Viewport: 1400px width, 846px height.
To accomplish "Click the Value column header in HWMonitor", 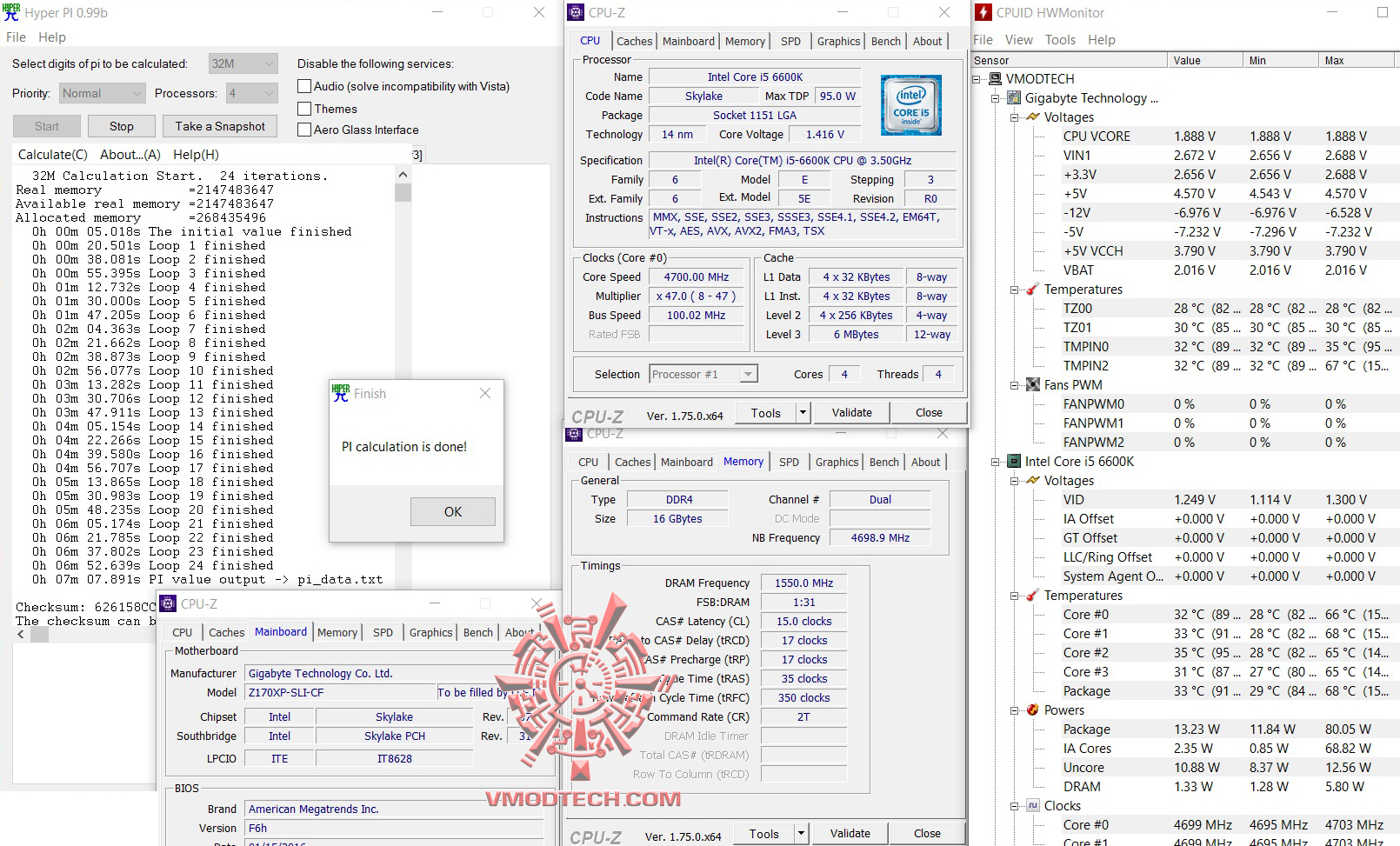I will tap(1204, 60).
